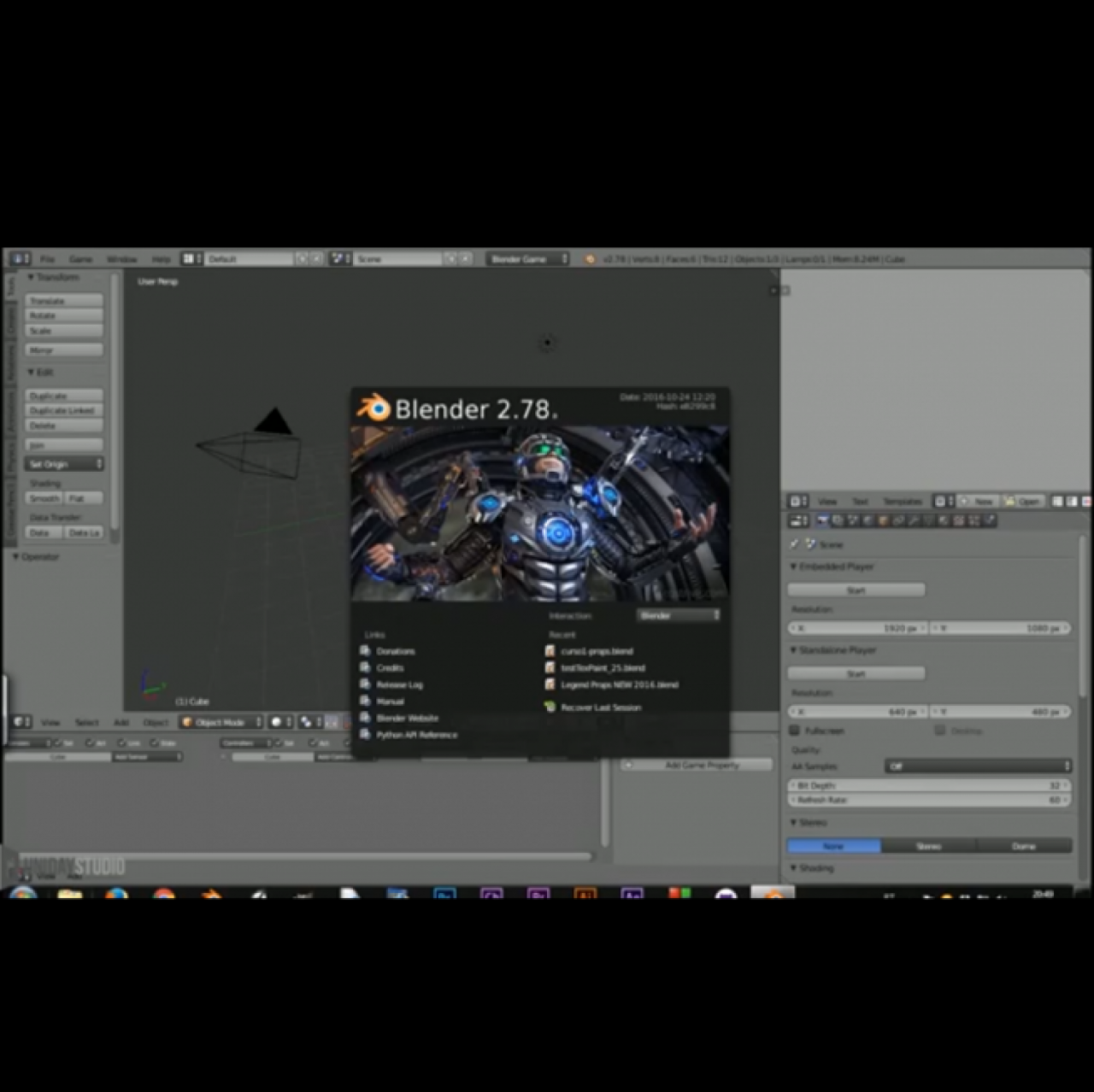Select the Dome stereo option
The height and width of the screenshot is (1092, 1094).
(1024, 846)
